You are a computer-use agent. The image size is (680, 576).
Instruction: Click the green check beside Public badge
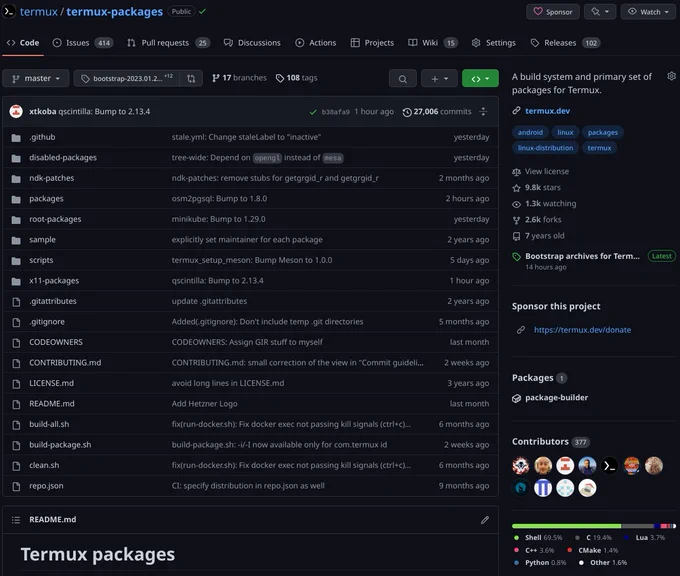pyautogui.click(x=203, y=11)
